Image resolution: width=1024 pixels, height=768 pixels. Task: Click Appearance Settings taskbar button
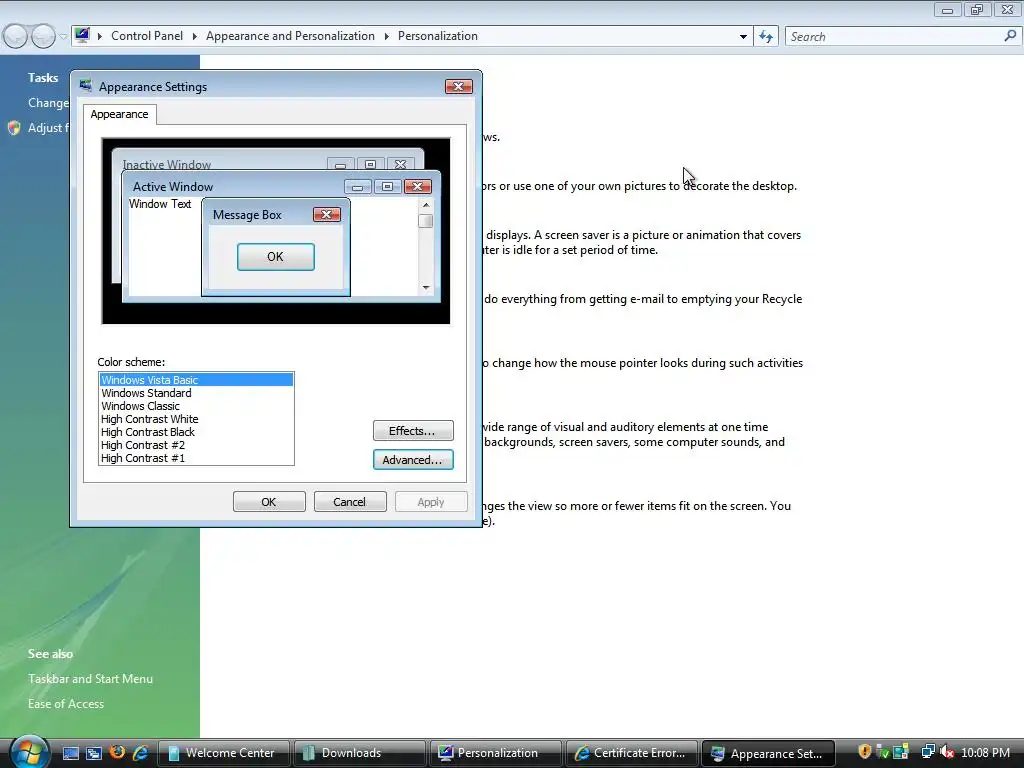click(767, 753)
